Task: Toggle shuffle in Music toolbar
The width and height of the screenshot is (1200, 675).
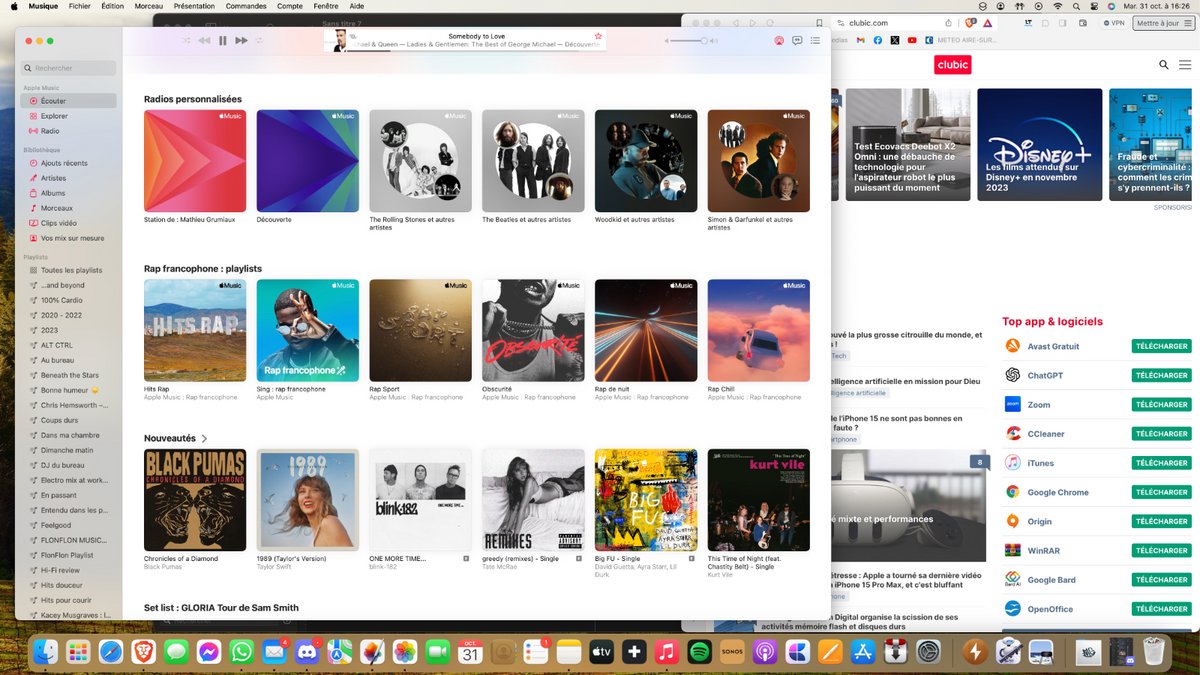Action: coord(186,40)
